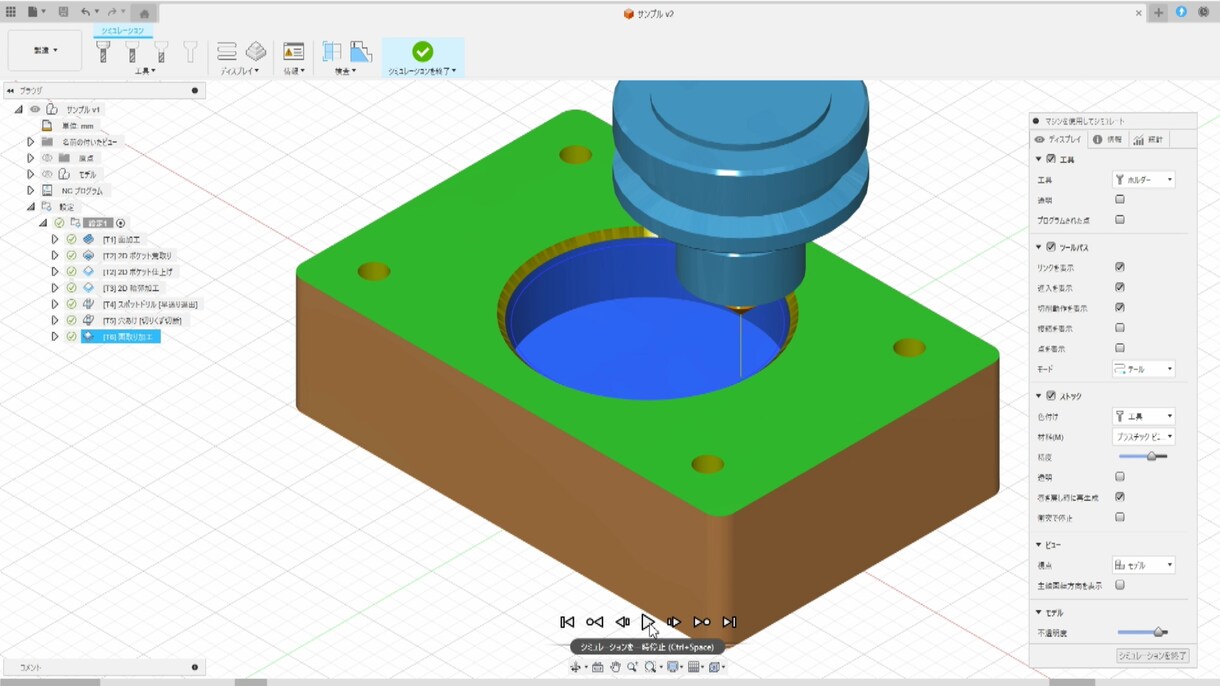Toggle visibility eye of サンプル v1

pos(35,109)
